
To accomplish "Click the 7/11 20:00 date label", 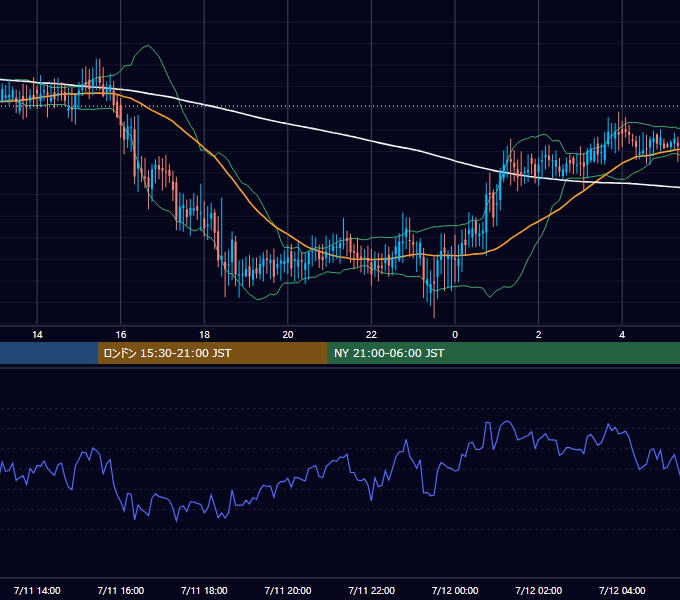I will click(x=288, y=590).
